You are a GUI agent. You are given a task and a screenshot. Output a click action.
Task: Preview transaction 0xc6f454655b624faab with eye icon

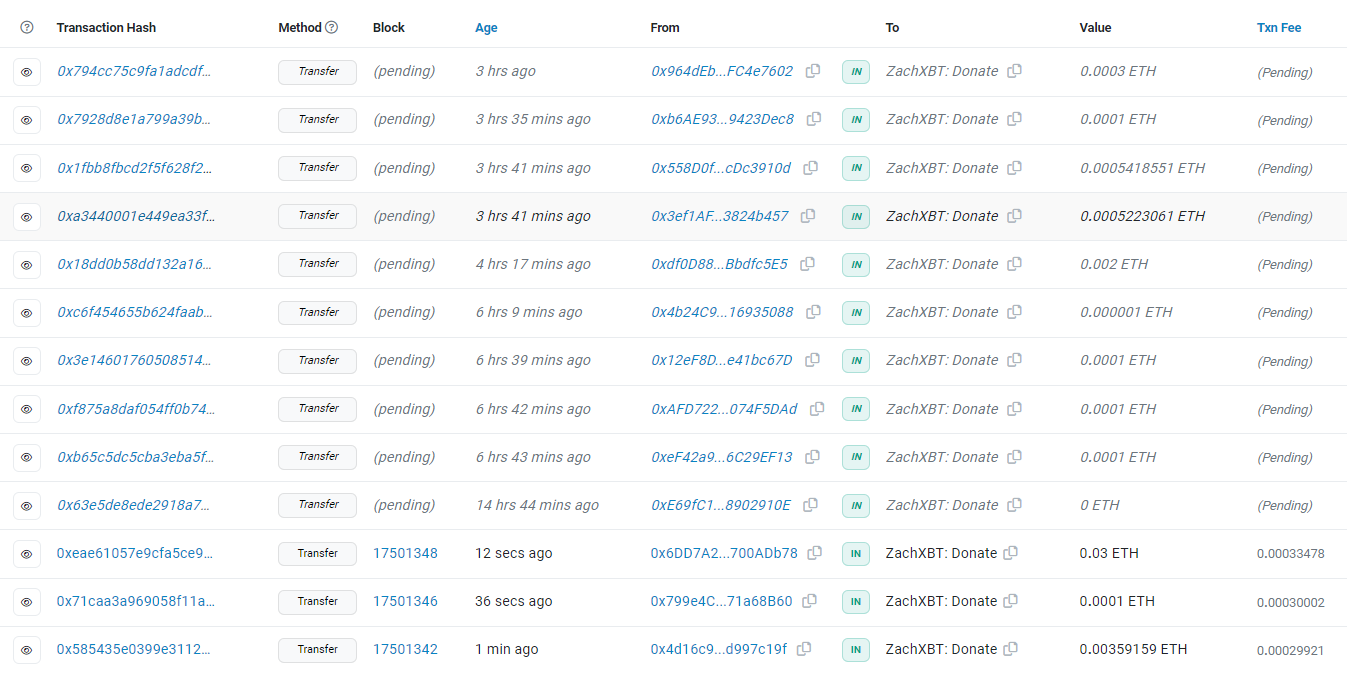(27, 313)
